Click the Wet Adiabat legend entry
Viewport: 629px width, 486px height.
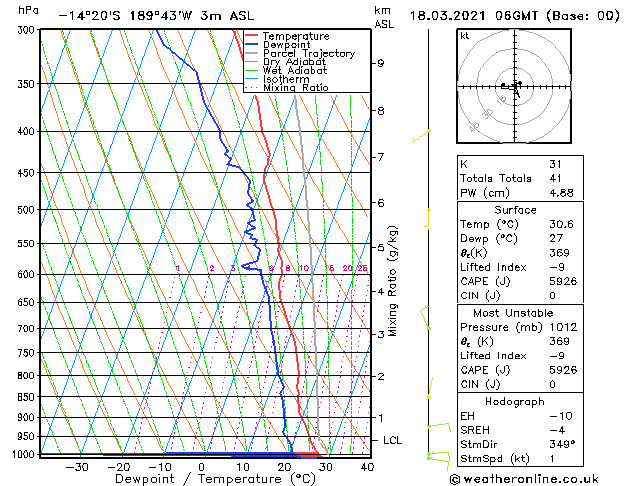click(286, 70)
